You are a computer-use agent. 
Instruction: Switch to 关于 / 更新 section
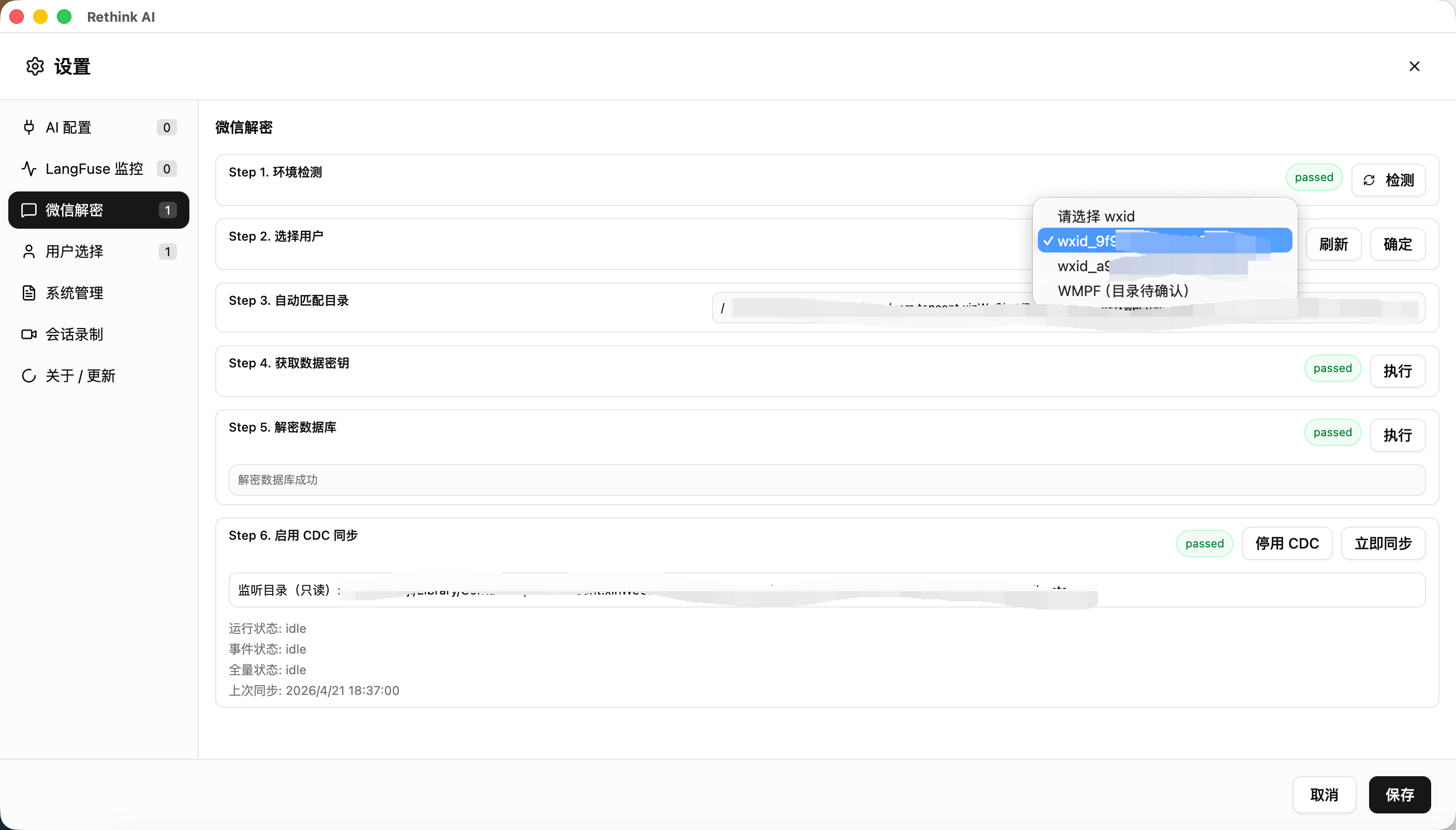[80, 376]
